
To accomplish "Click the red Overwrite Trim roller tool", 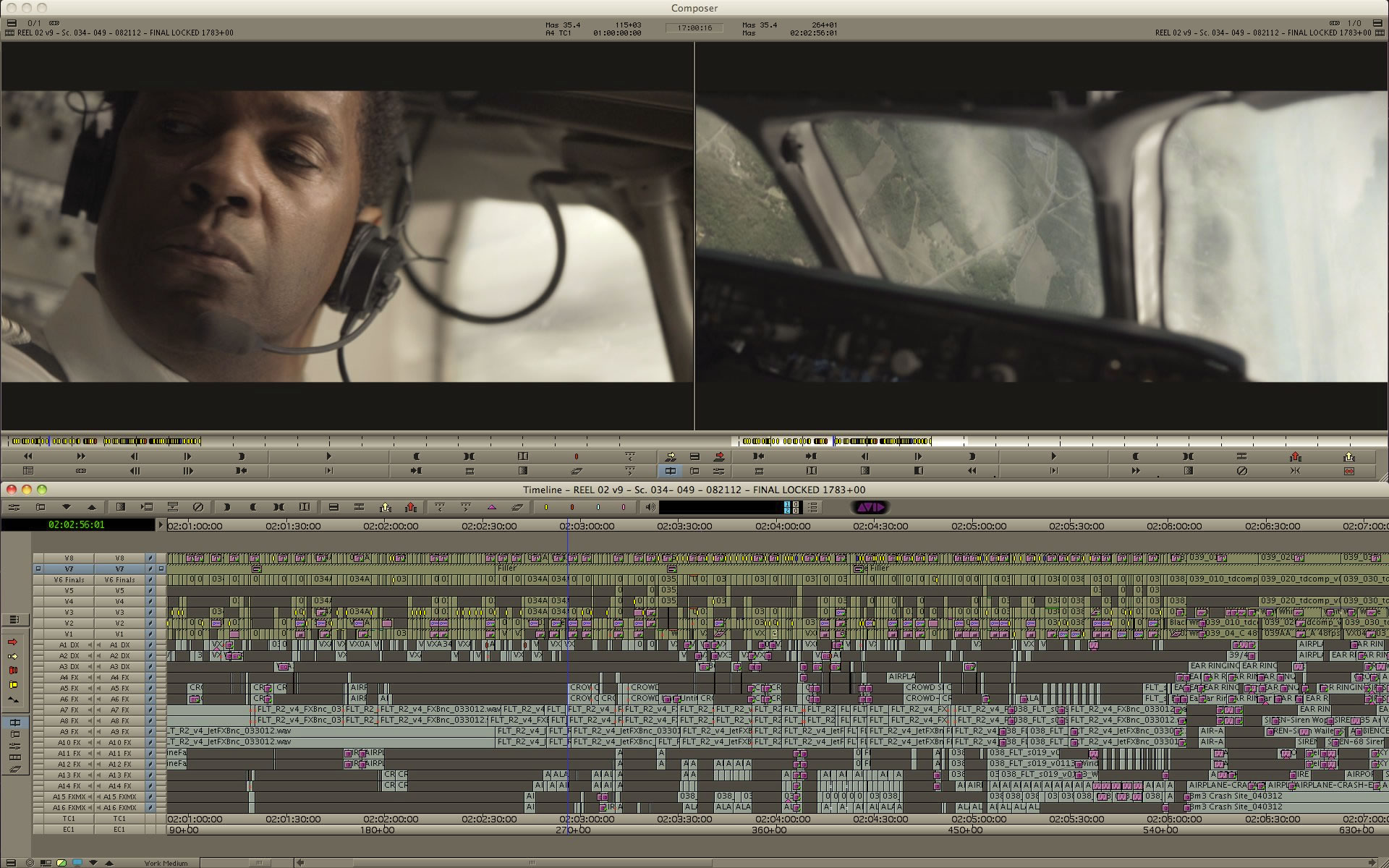I will 12,671.
